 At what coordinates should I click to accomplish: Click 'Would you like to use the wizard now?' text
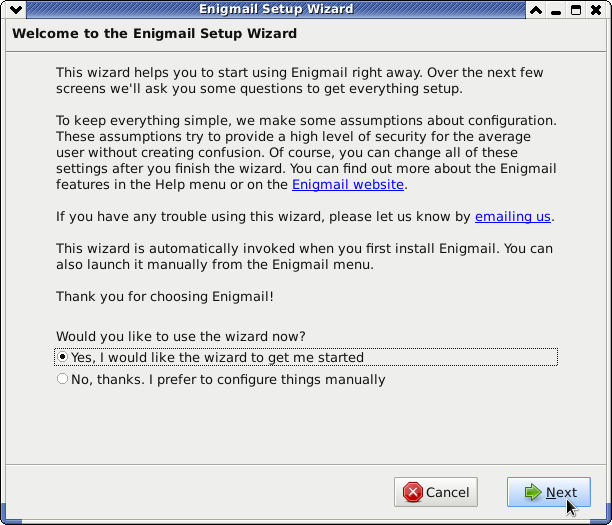point(181,336)
